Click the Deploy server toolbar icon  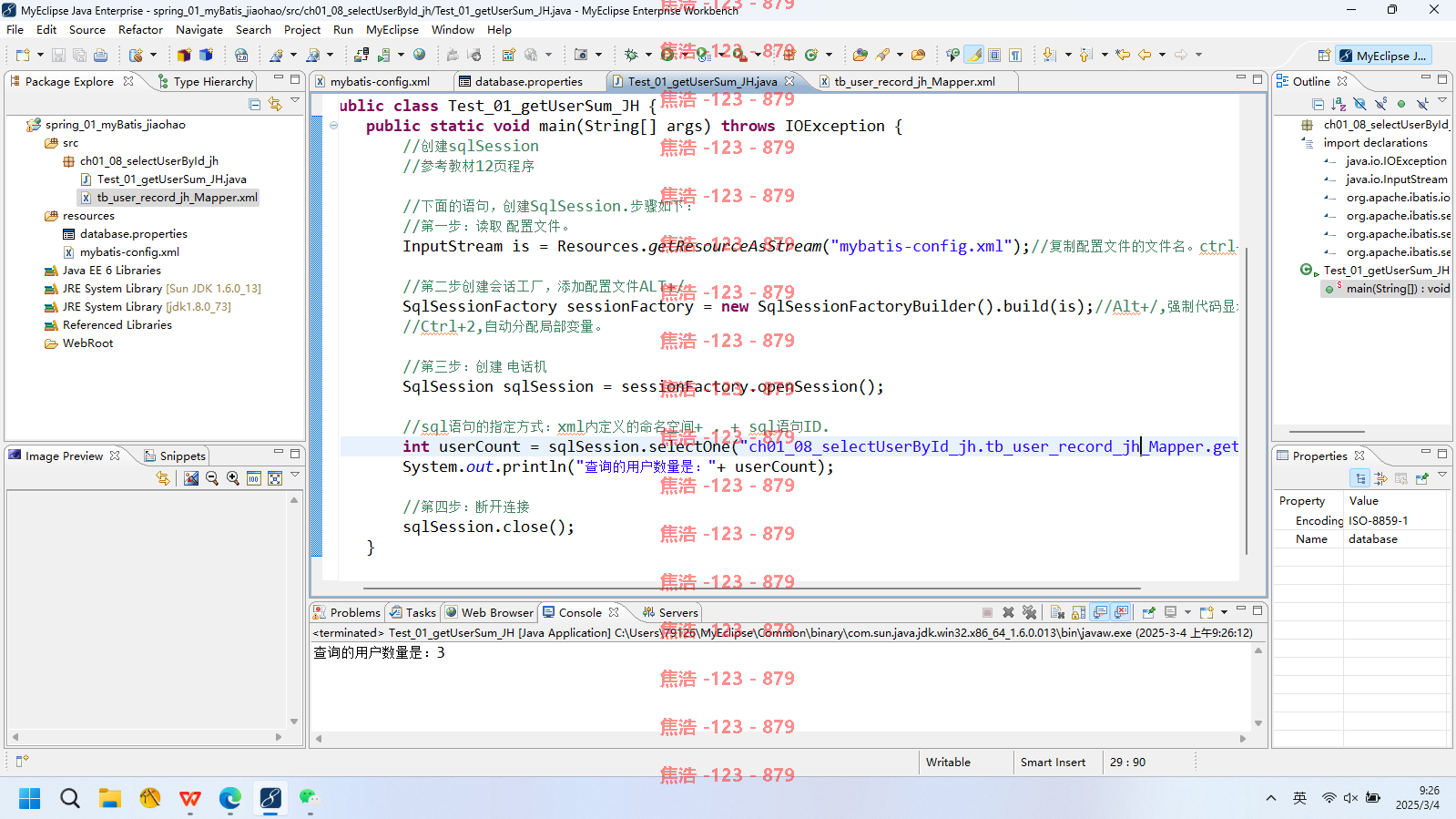tap(361, 55)
